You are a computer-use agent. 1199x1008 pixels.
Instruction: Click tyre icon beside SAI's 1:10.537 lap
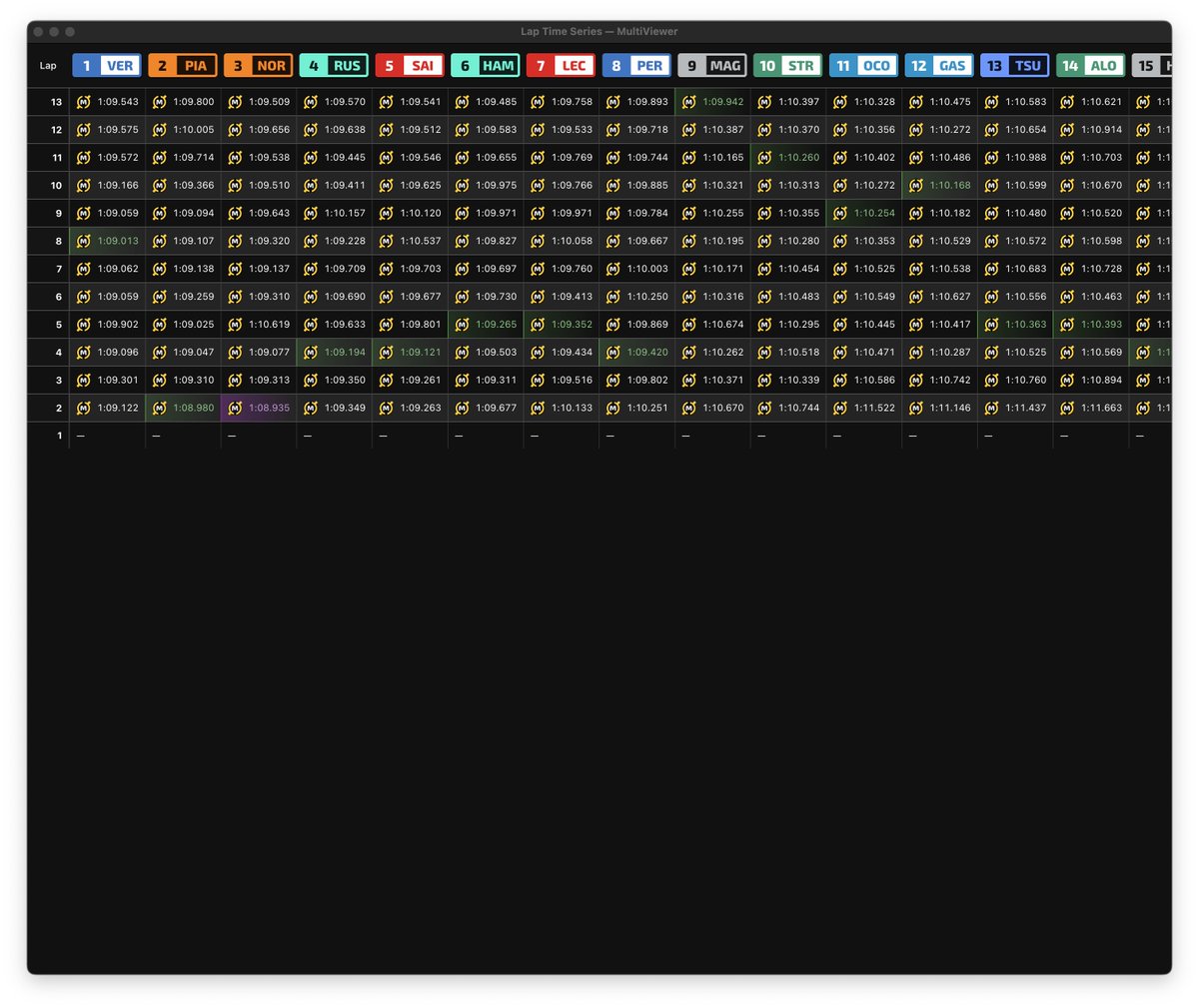click(387, 241)
